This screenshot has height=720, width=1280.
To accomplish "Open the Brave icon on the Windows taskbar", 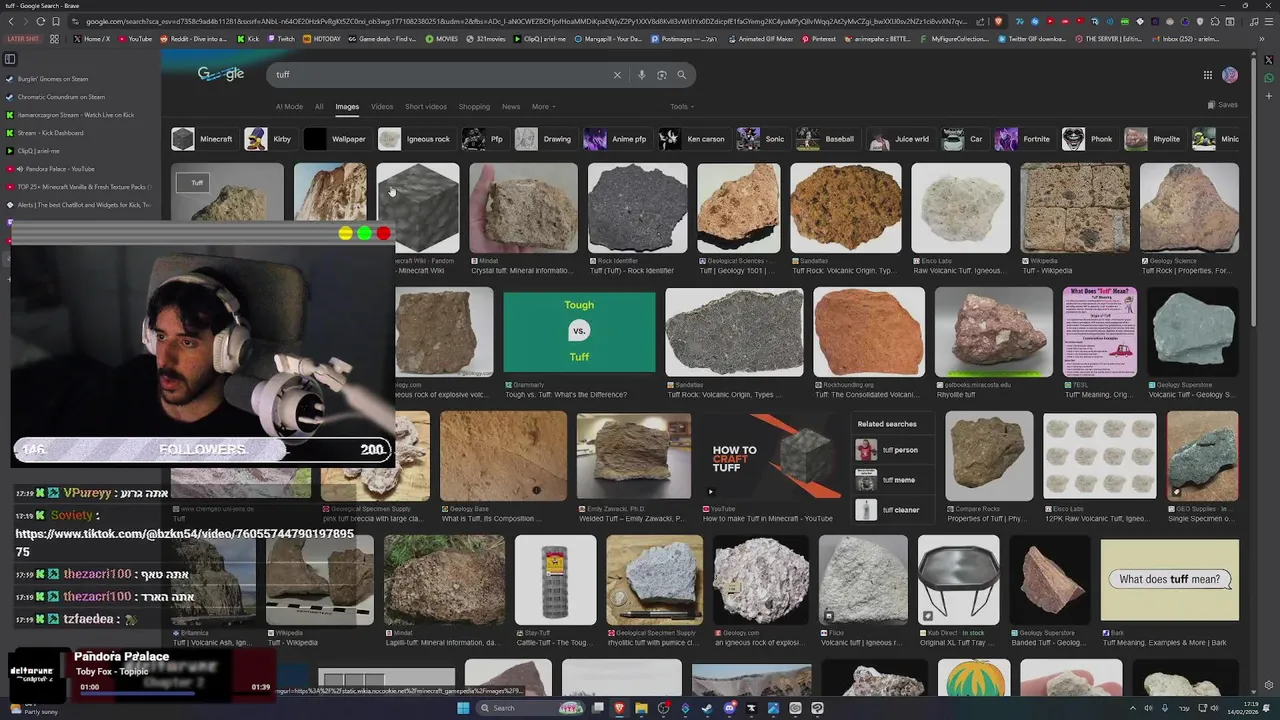I will 619,708.
